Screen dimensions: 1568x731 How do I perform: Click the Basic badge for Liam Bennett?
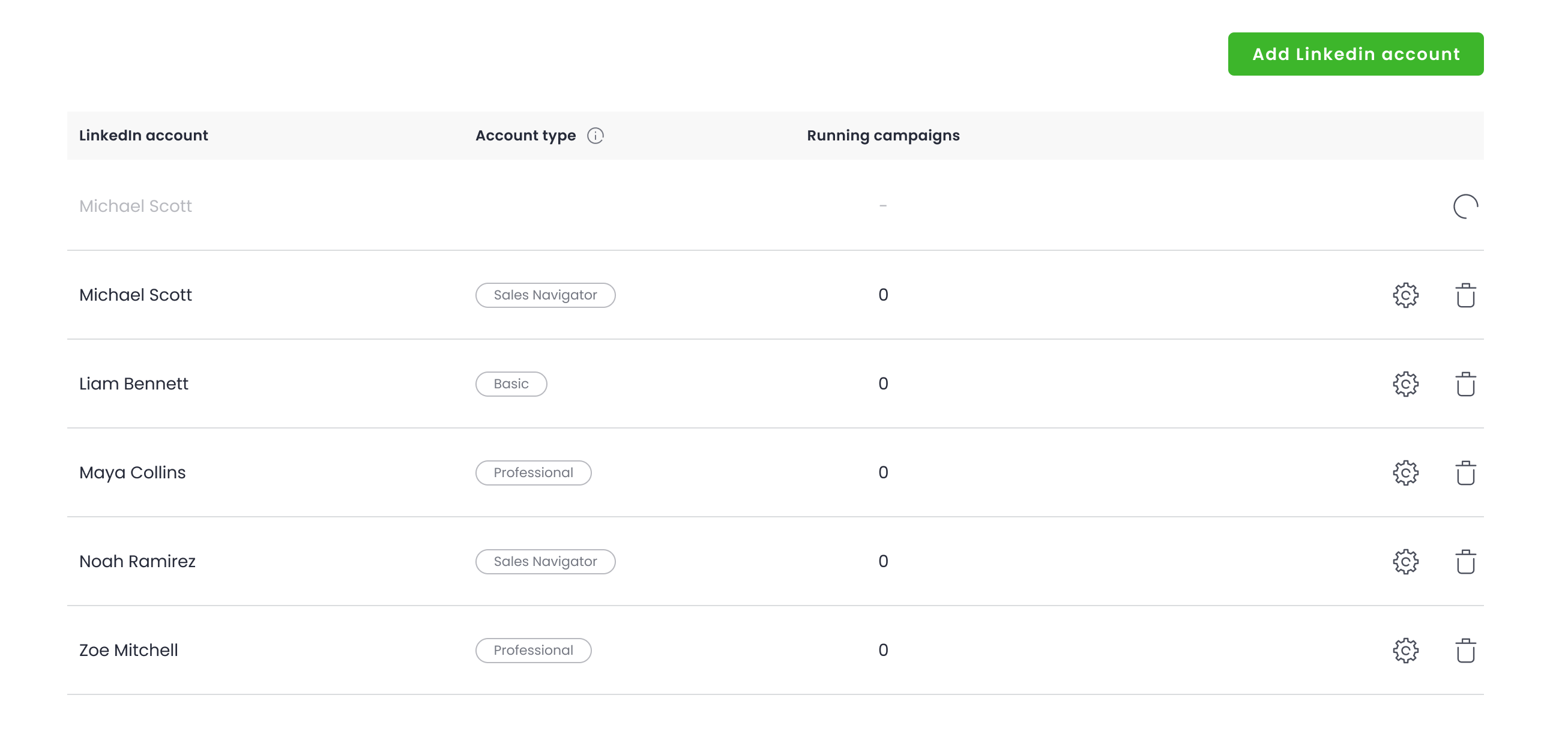[x=511, y=384]
